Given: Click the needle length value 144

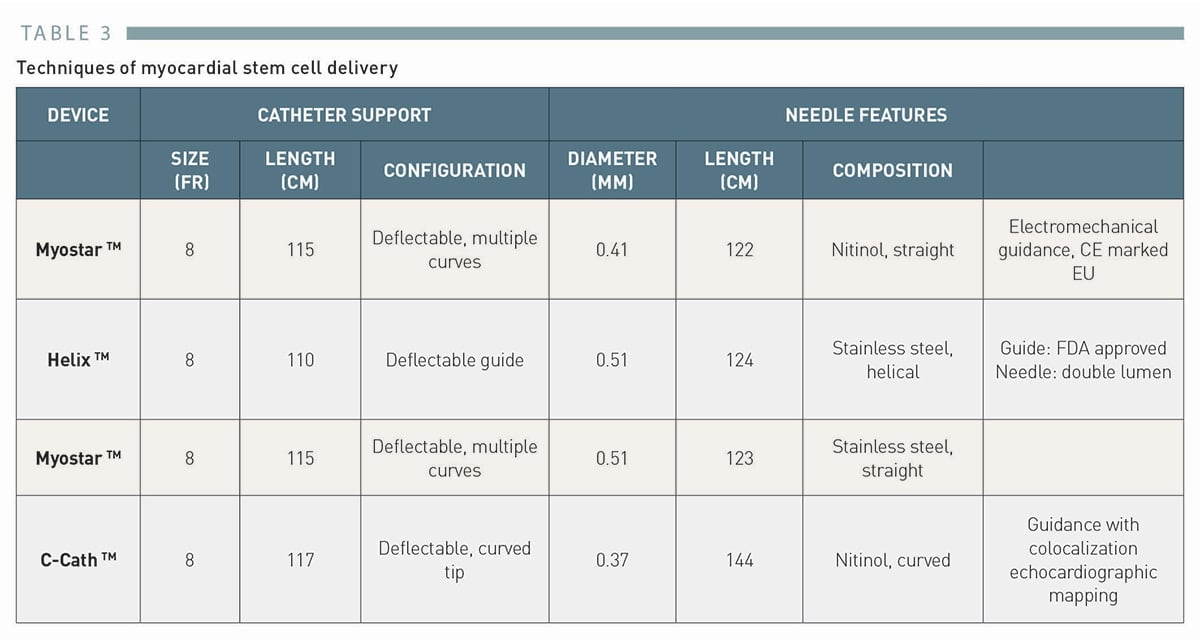Looking at the screenshot, I should point(739,560).
